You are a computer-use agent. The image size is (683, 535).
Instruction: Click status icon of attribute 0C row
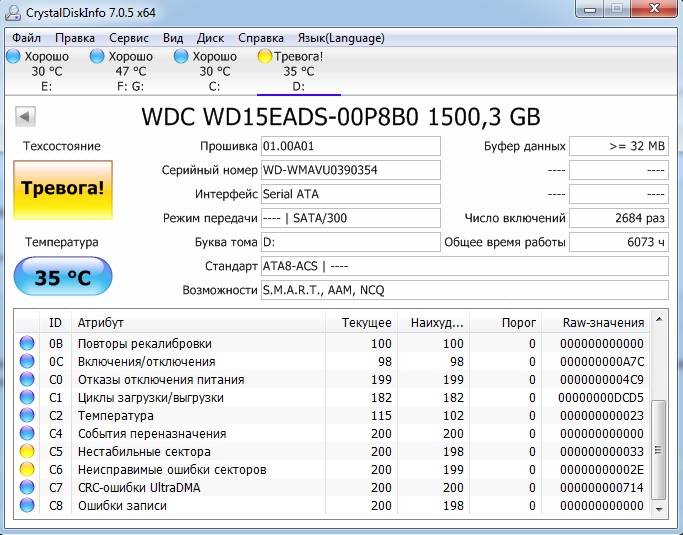coord(27,361)
